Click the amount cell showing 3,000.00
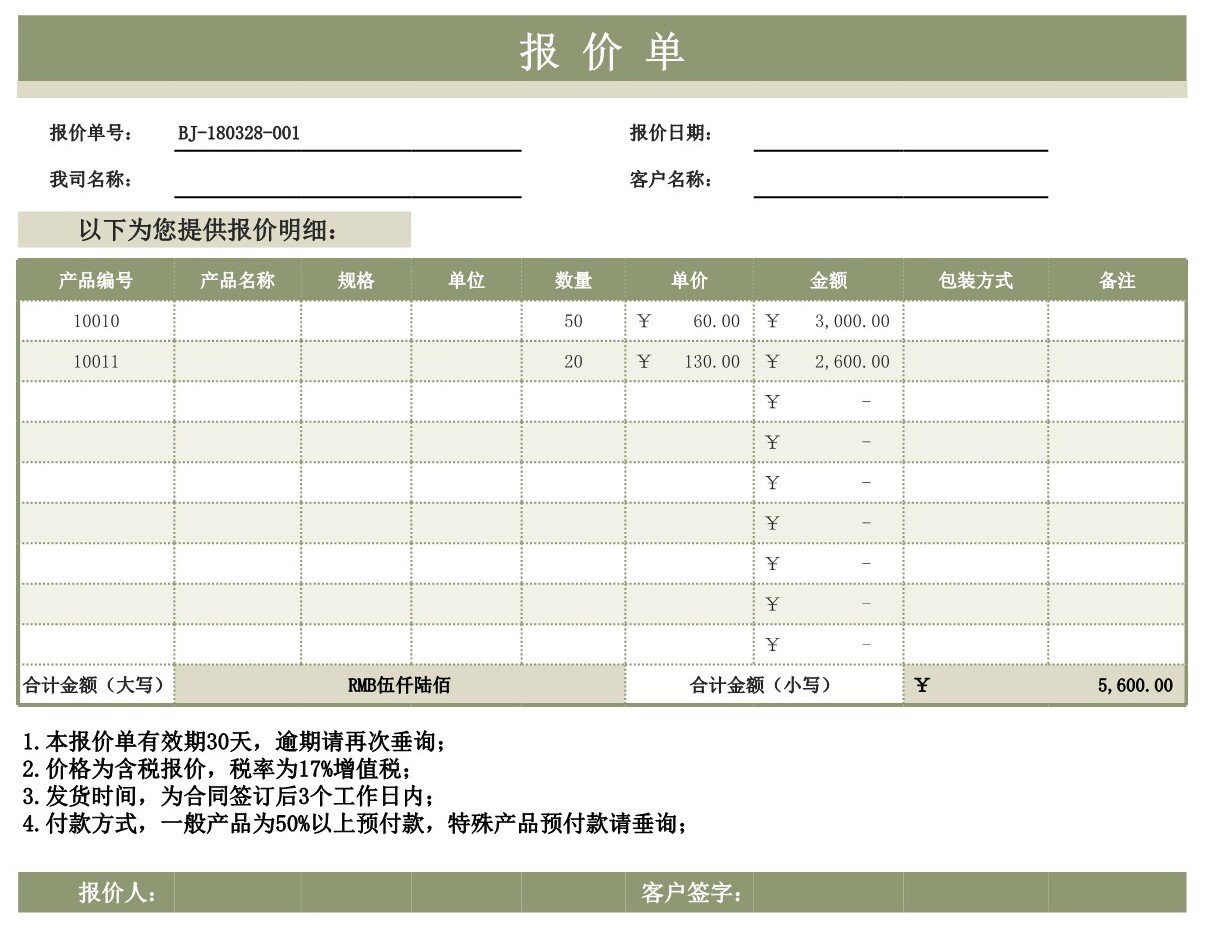 828,322
